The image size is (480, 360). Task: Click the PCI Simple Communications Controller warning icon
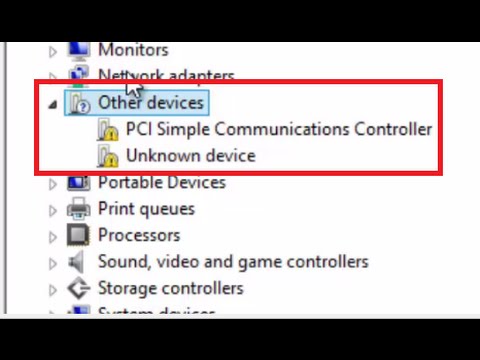[x=107, y=130]
